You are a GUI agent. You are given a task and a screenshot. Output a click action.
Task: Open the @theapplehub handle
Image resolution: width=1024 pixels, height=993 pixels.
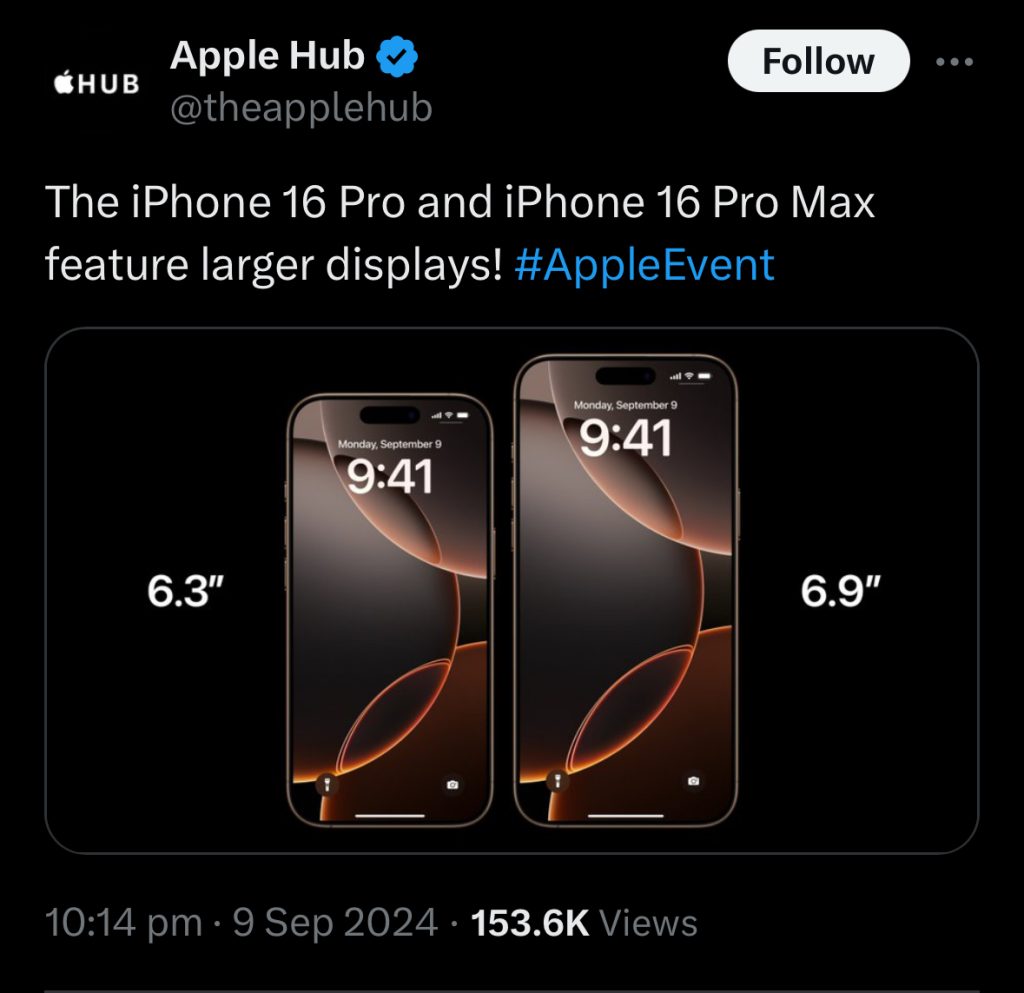[301, 108]
